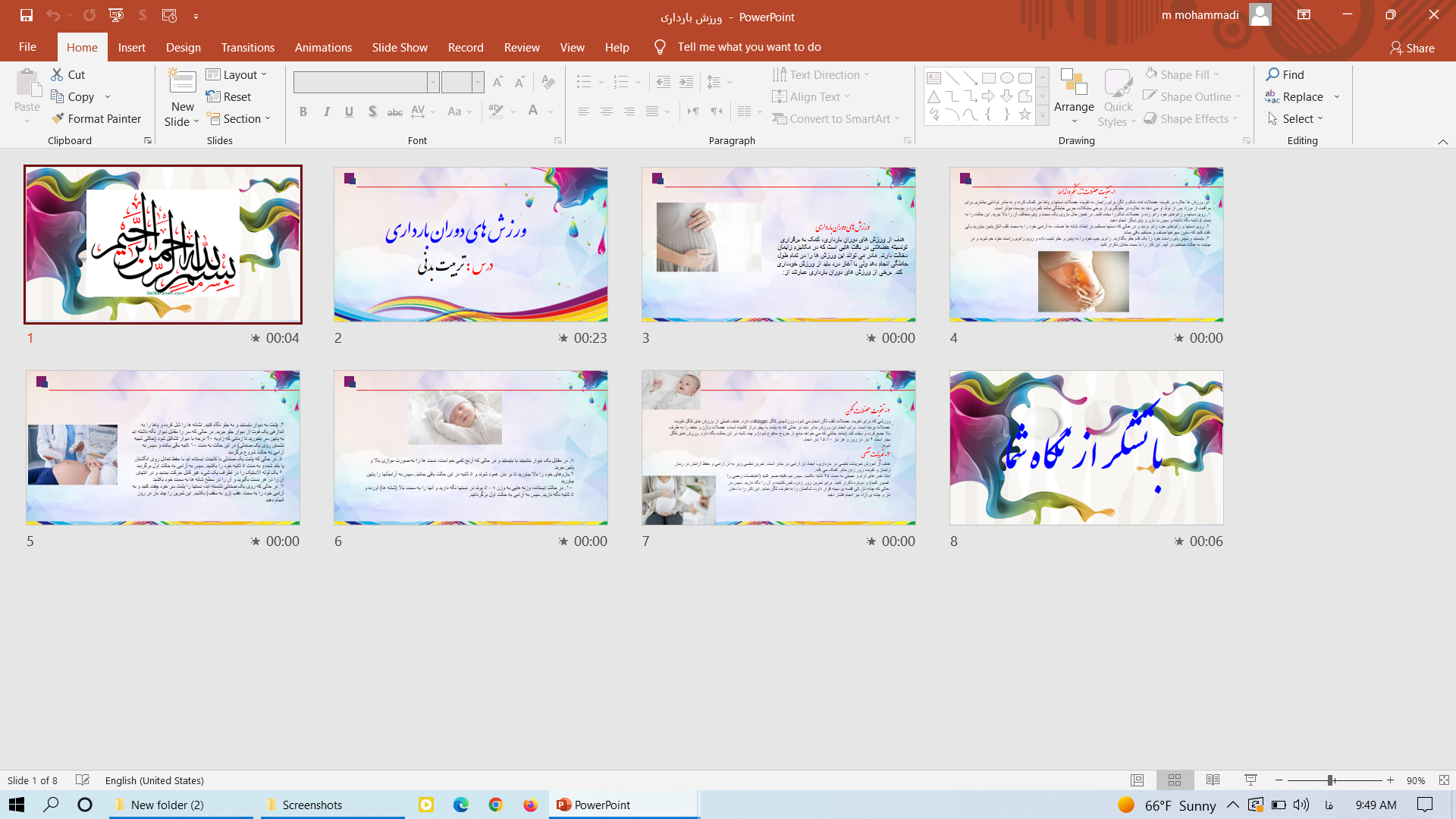Image resolution: width=1456 pixels, height=819 pixels.
Task: Switch to Reading View in status bar
Action: point(1213,780)
